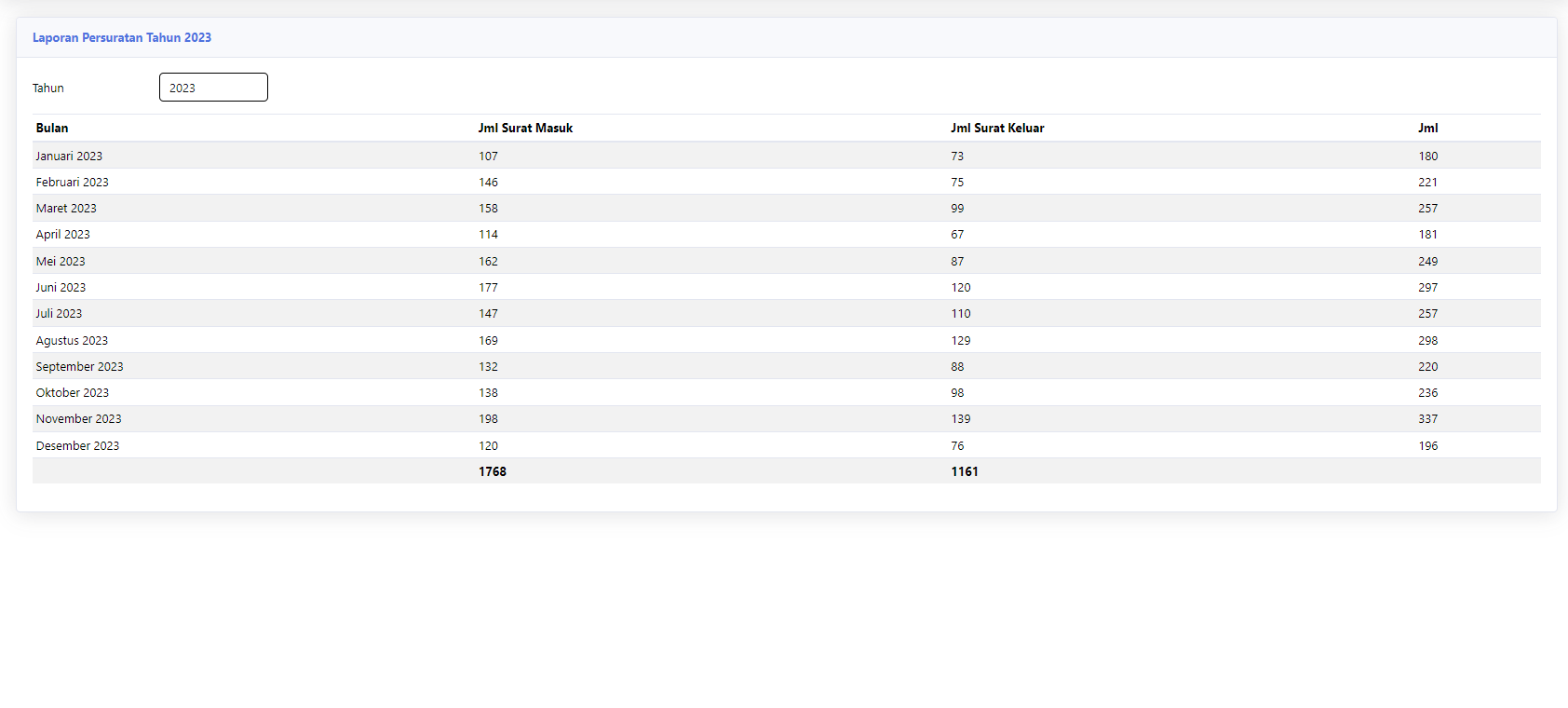Click surat keluar value 76 for Desember
This screenshot has width=1568, height=708.
pos(957,446)
